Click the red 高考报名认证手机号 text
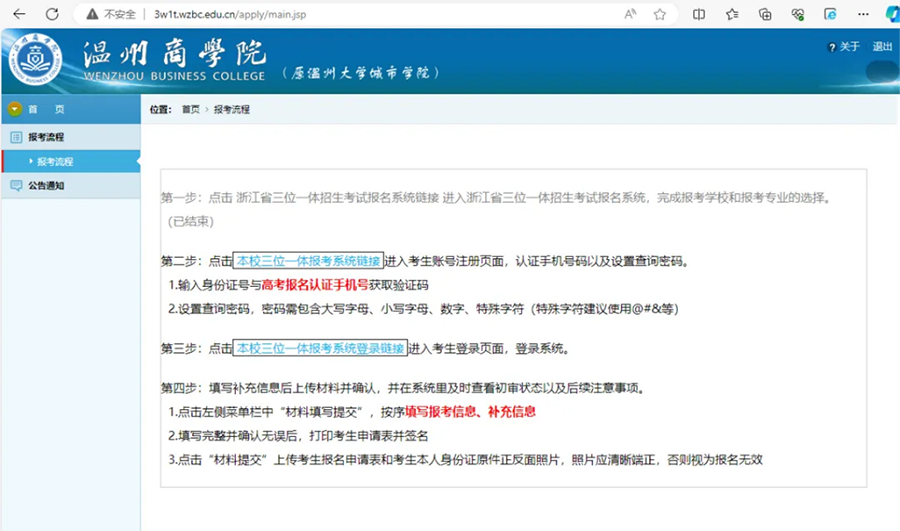Image resolution: width=900 pixels, height=531 pixels. (x=315, y=285)
